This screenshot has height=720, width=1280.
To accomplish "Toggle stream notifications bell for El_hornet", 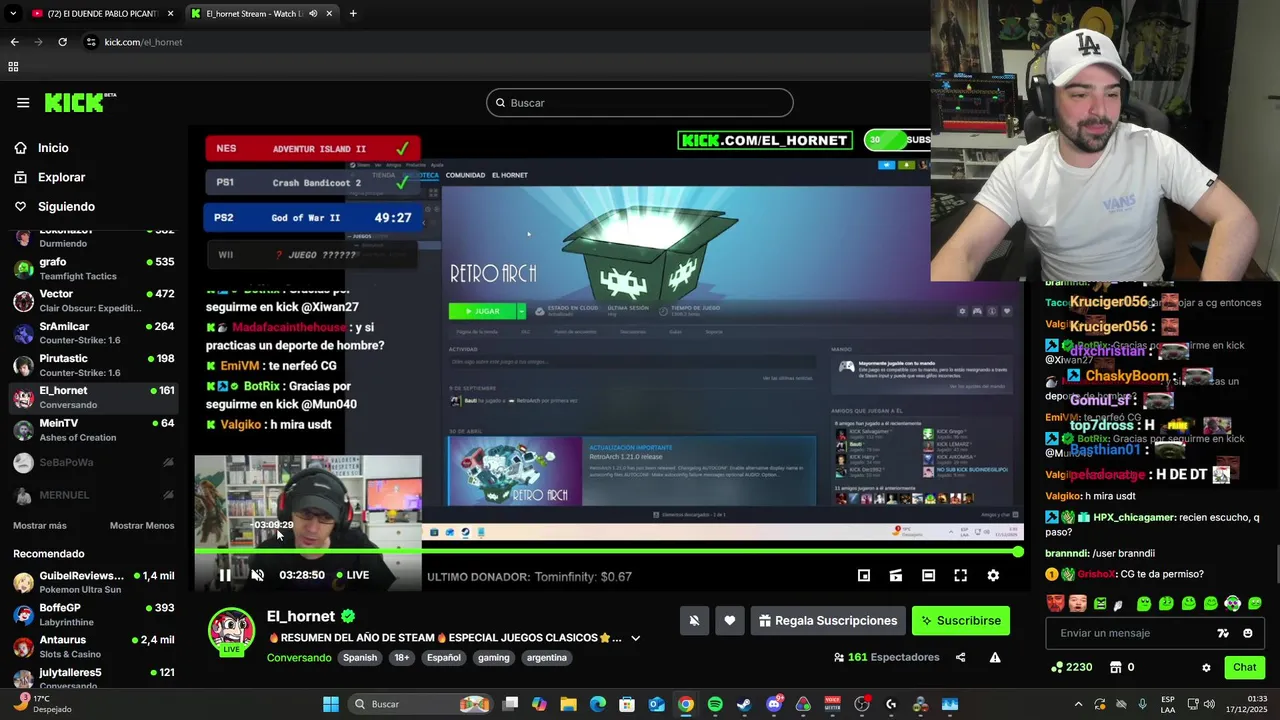I will pyautogui.click(x=694, y=621).
